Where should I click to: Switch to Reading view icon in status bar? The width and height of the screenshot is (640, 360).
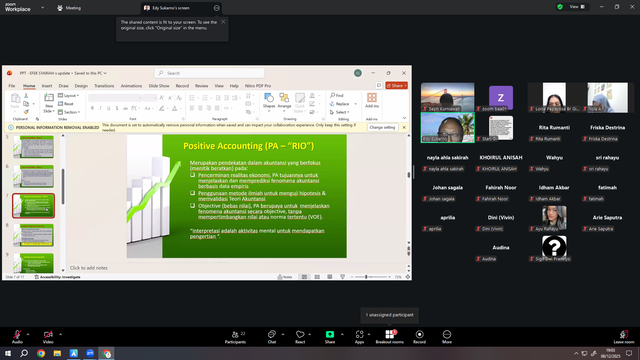click(330, 277)
